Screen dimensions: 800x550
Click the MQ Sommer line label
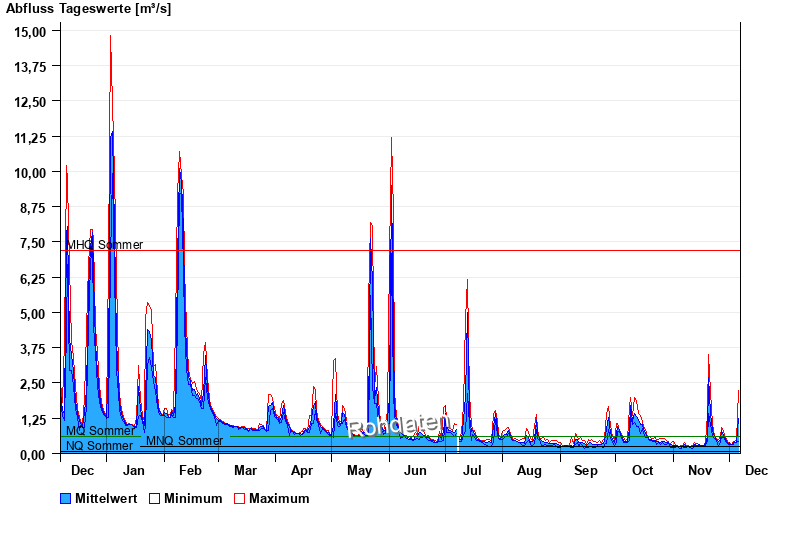pos(100,431)
